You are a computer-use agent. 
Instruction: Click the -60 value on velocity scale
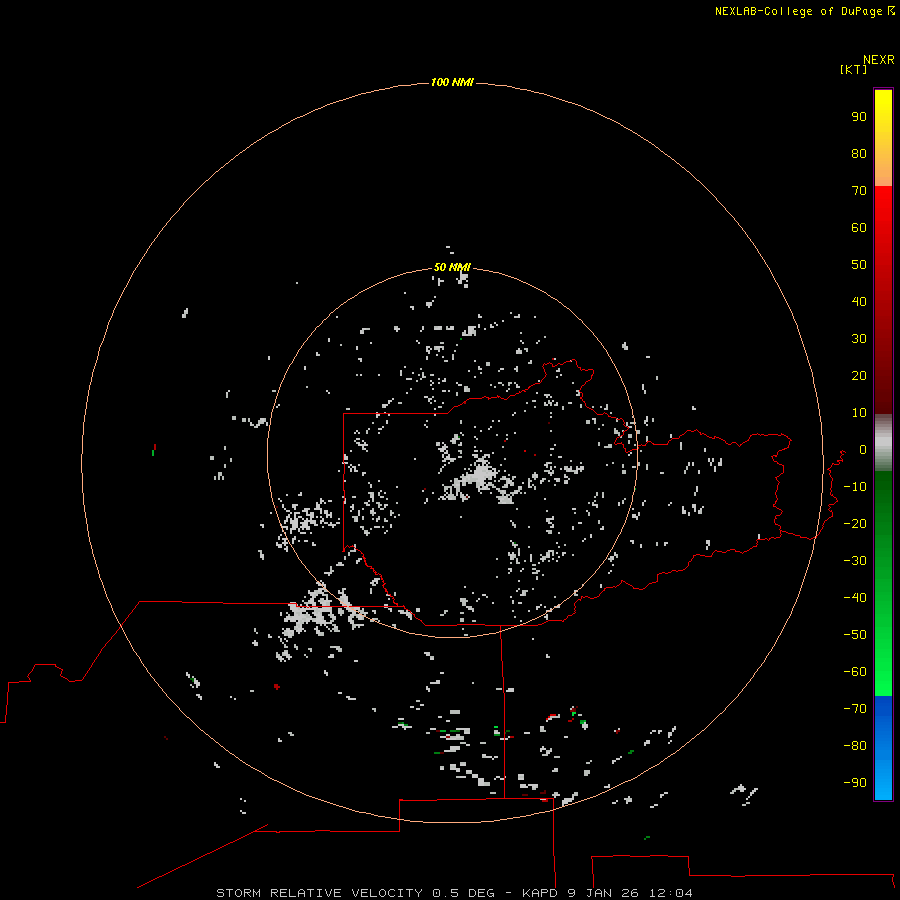855,672
